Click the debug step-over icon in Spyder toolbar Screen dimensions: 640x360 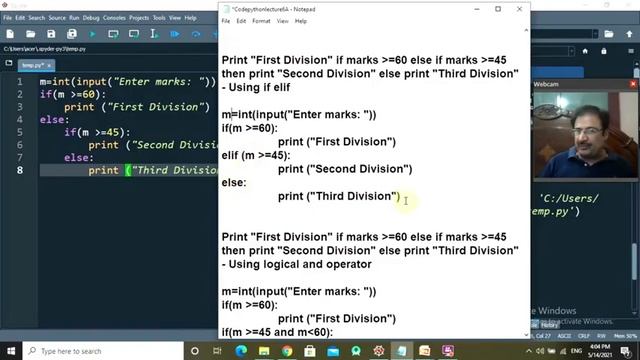click(196, 34)
